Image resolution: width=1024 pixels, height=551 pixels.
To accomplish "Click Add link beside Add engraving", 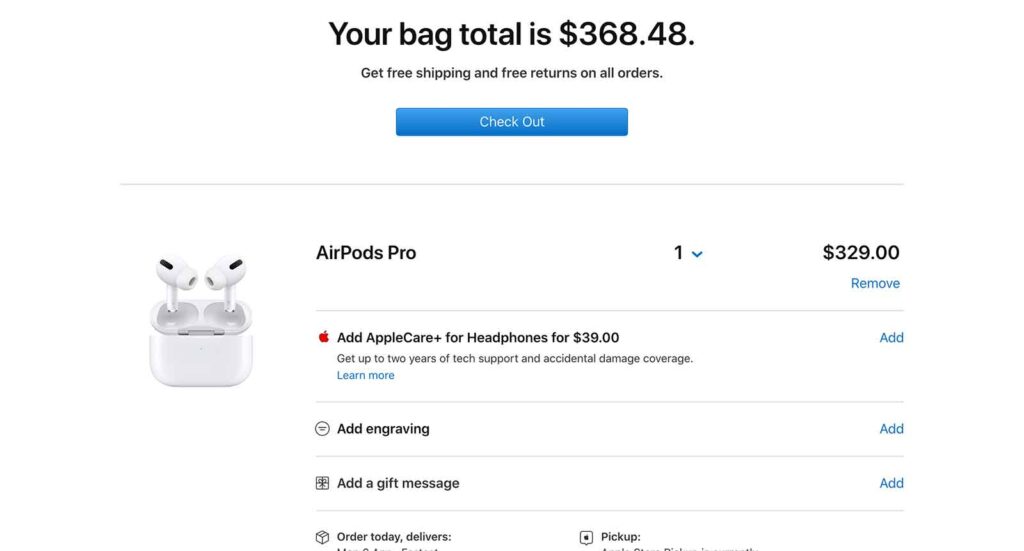I will point(891,429).
